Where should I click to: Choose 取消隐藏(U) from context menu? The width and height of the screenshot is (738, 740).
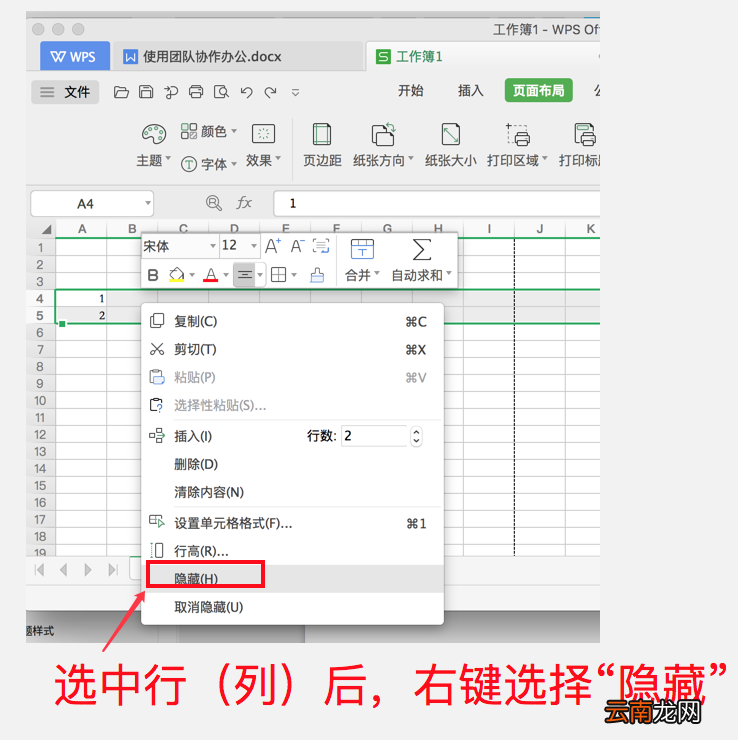pyautogui.click(x=292, y=607)
